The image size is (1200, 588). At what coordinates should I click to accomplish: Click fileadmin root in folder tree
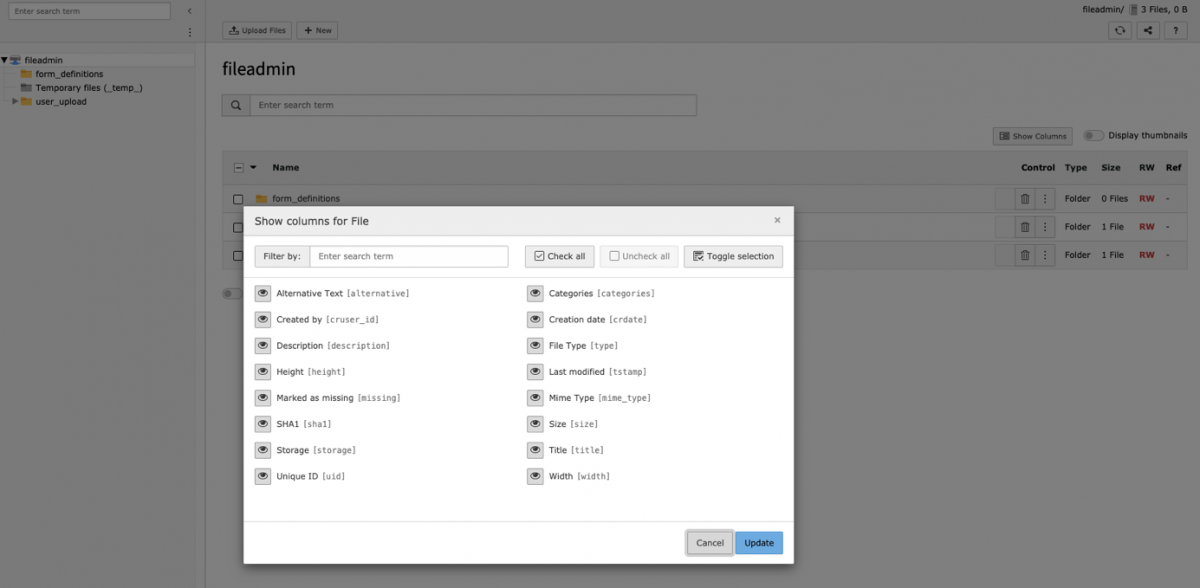[43, 60]
